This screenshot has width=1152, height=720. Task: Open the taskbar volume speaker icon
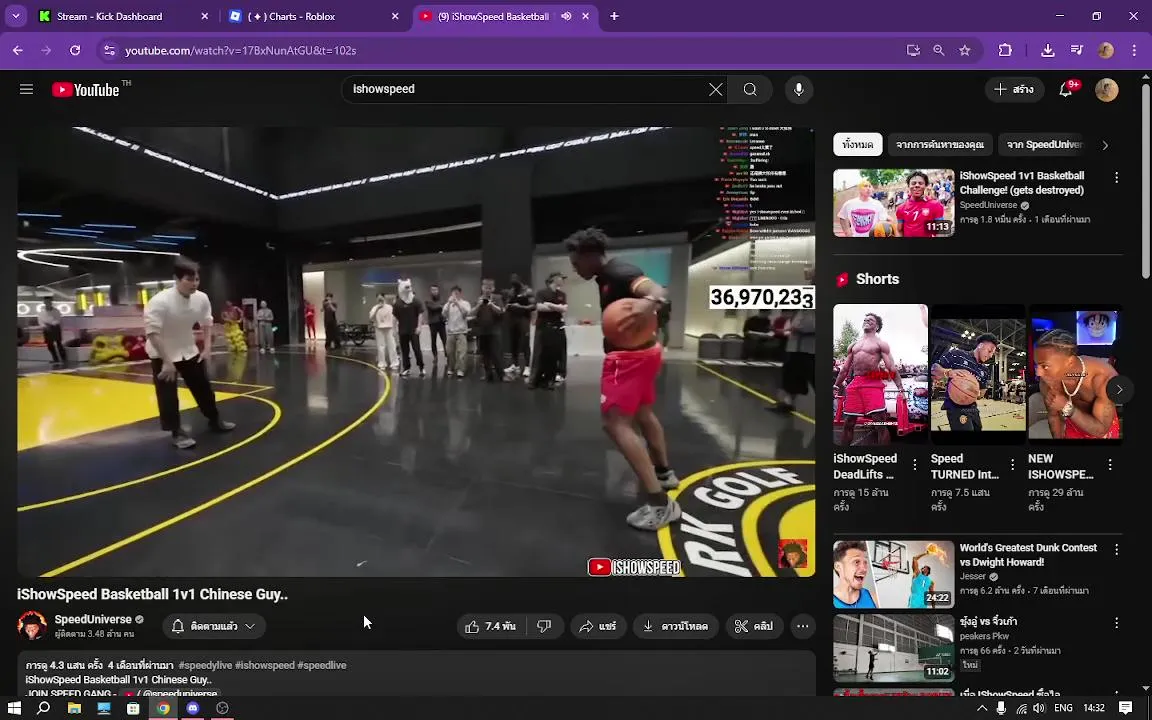(1039, 708)
